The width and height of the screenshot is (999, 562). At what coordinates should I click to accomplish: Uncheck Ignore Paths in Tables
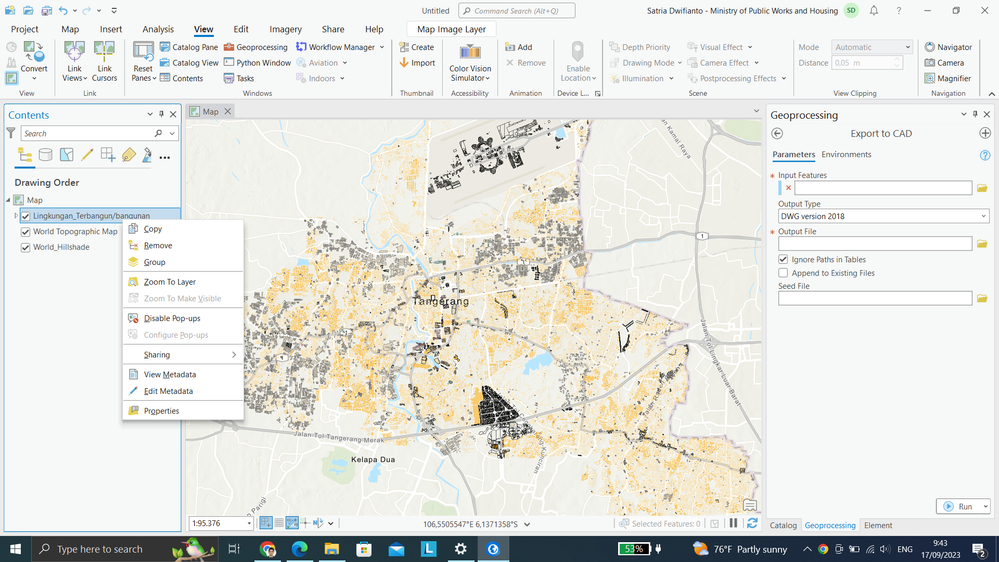(783, 259)
